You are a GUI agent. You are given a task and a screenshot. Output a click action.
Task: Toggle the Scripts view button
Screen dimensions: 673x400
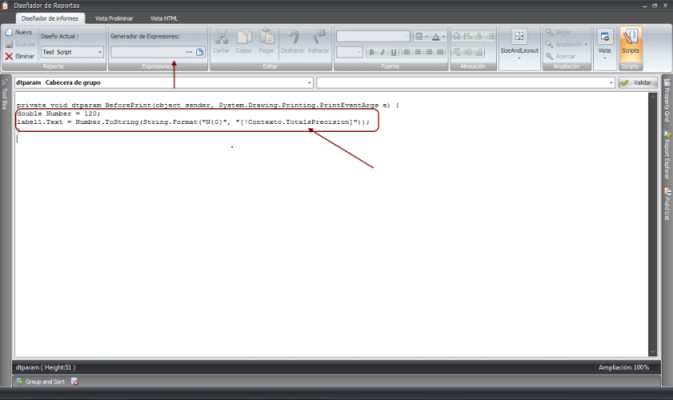click(x=630, y=41)
